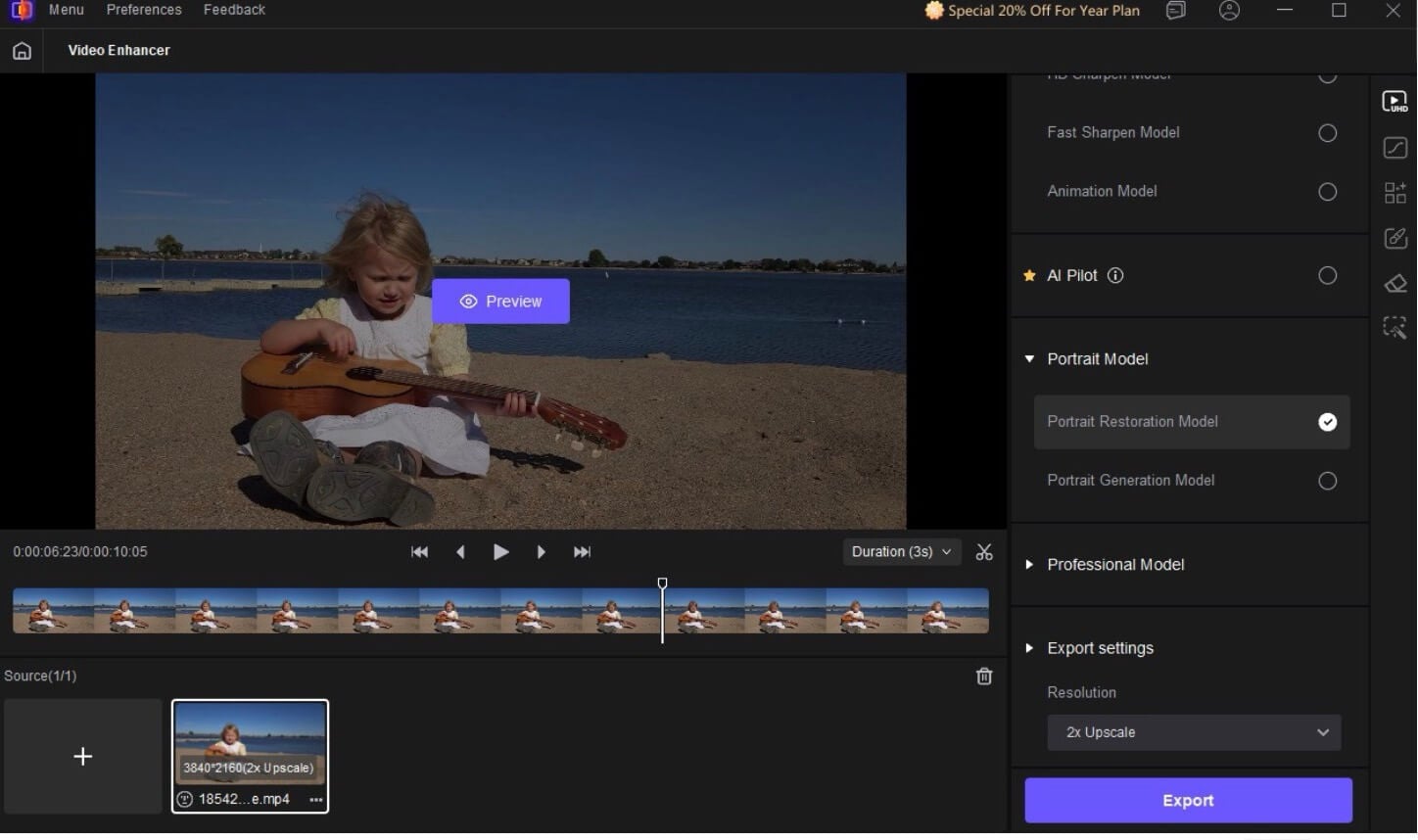
Task: Open the paintbrush edit tool in sidebar
Action: 1394,238
